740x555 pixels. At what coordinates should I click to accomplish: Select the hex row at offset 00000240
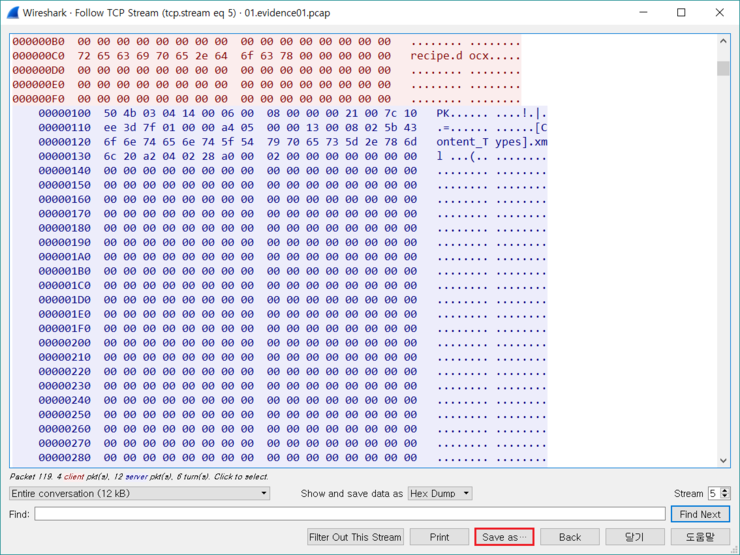293,400
